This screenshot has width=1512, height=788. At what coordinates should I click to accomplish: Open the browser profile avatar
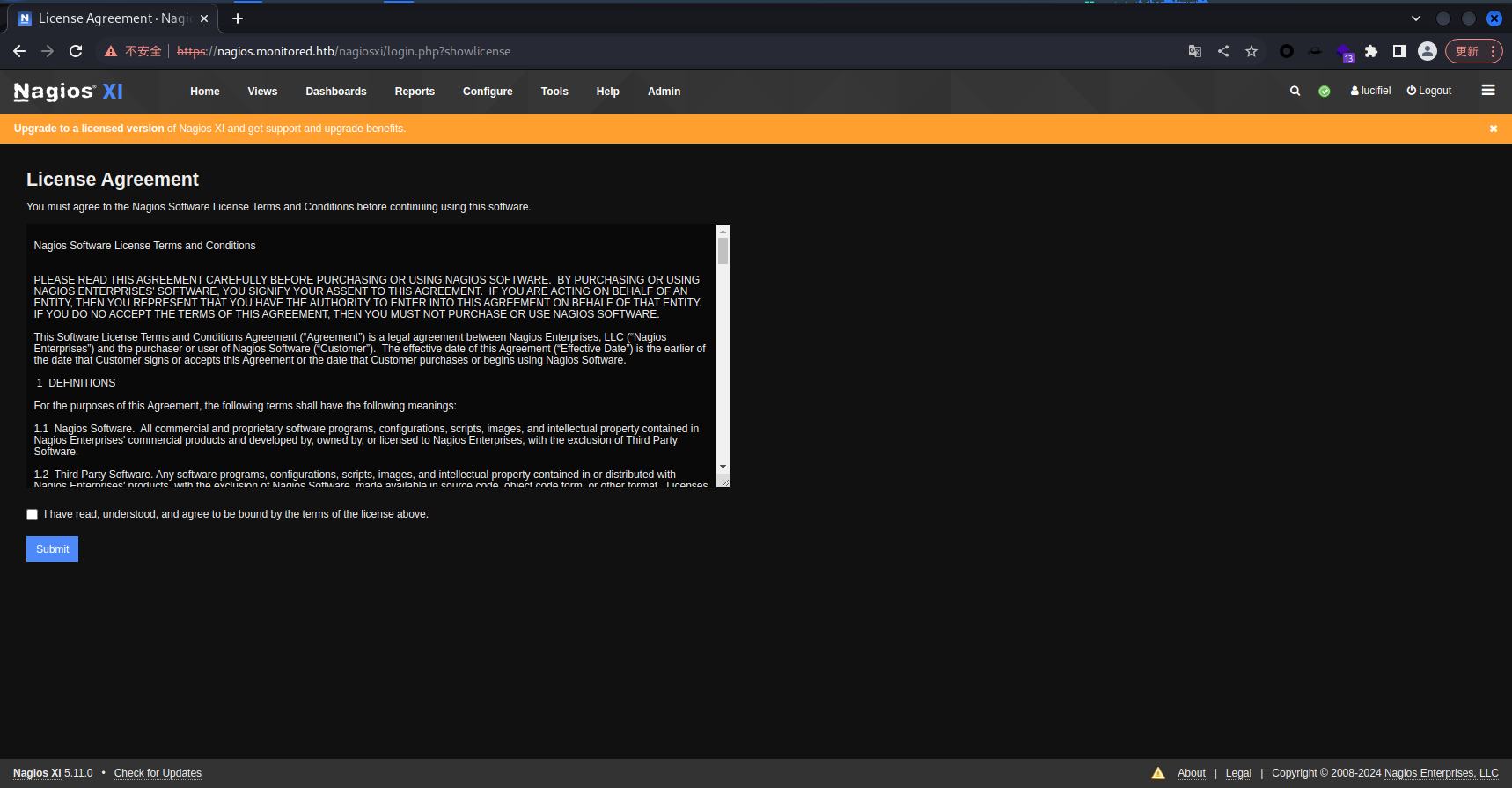point(1428,51)
